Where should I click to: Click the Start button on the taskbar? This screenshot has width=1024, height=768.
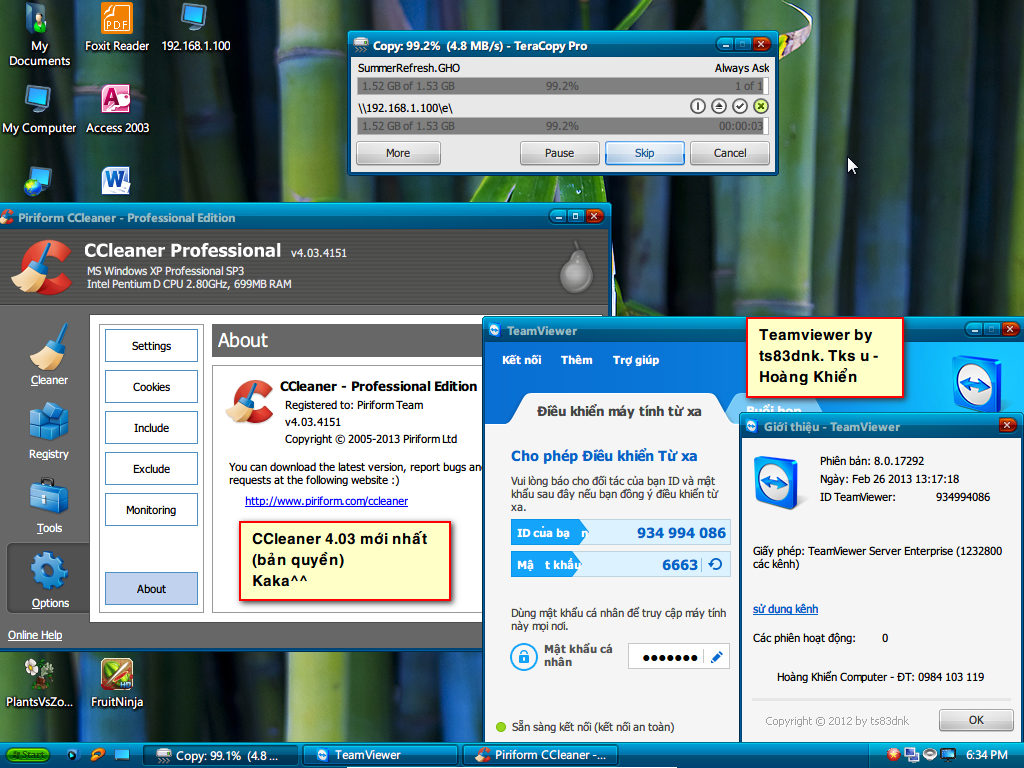[27, 755]
